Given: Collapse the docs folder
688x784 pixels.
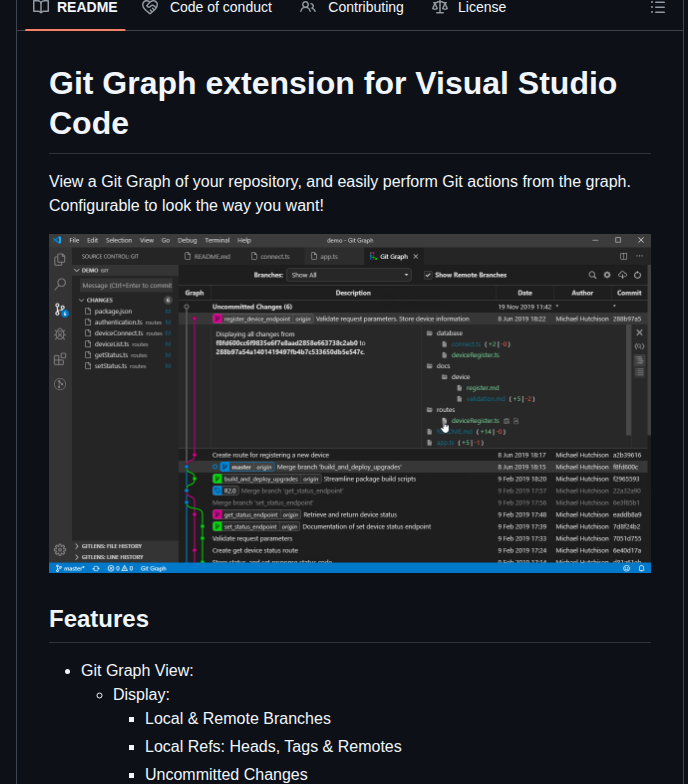Looking at the screenshot, I should [438, 366].
